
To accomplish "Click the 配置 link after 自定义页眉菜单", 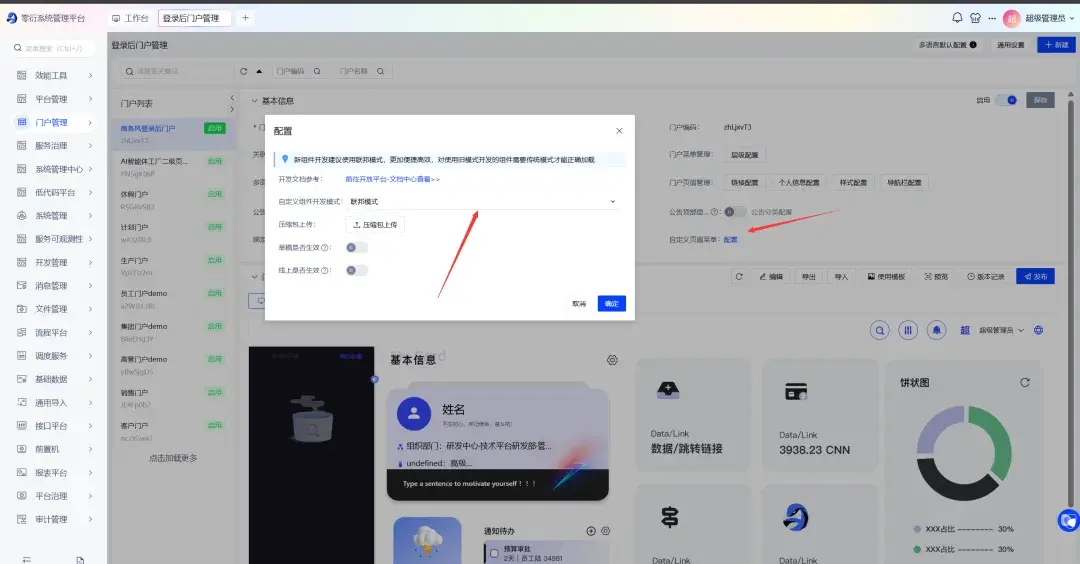I will pos(731,240).
